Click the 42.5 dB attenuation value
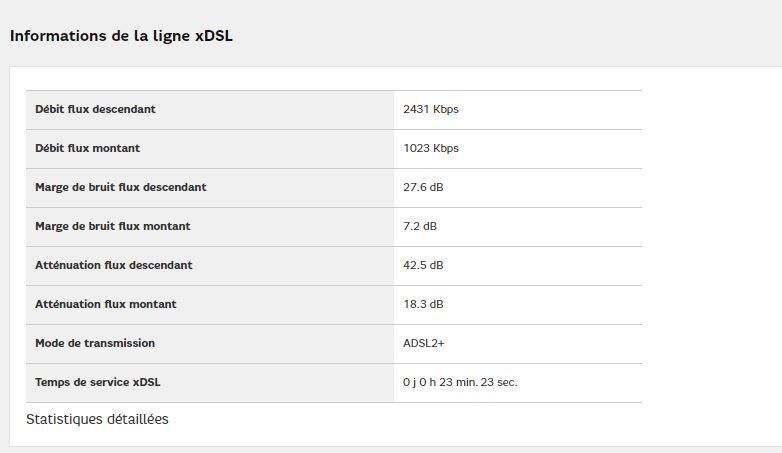The height and width of the screenshot is (453, 782). 423,265
